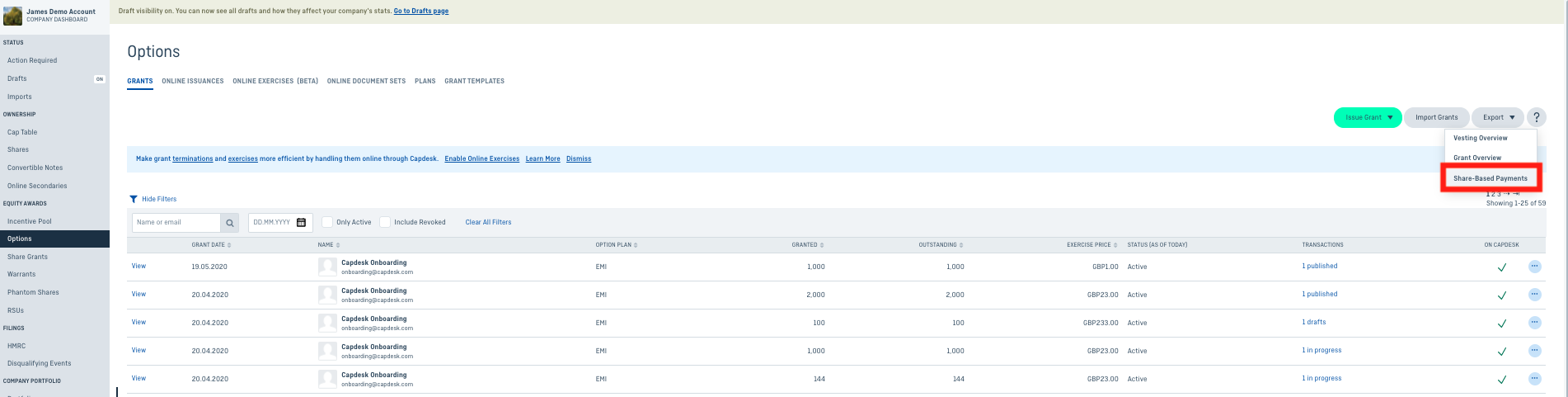Open Warrants in sidebar
1568x397 pixels.
click(21, 274)
